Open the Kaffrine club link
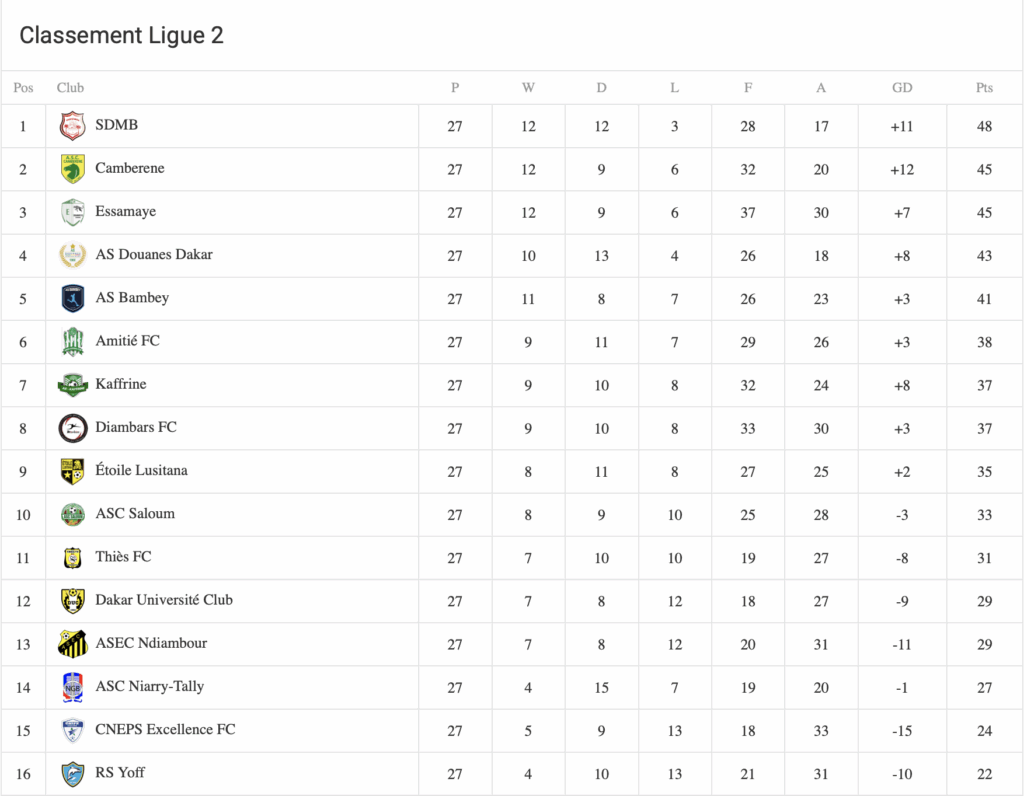The height and width of the screenshot is (796, 1024). (120, 384)
